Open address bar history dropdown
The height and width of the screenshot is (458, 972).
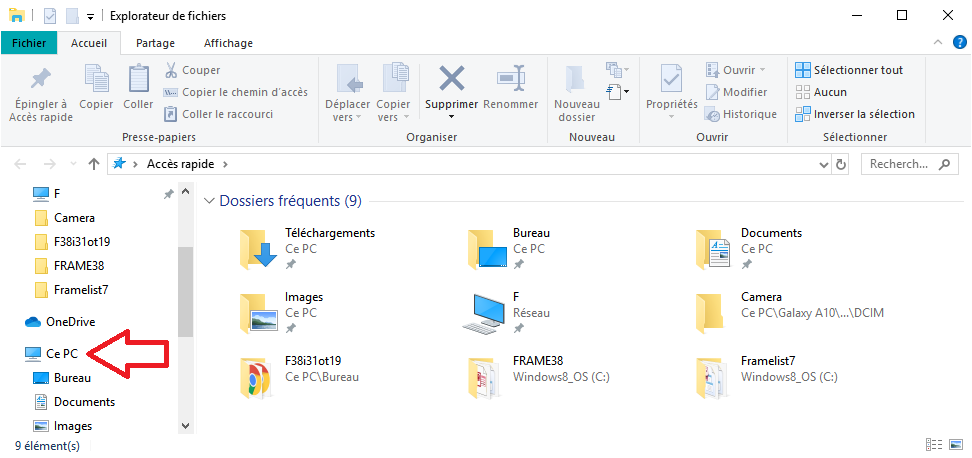824,164
